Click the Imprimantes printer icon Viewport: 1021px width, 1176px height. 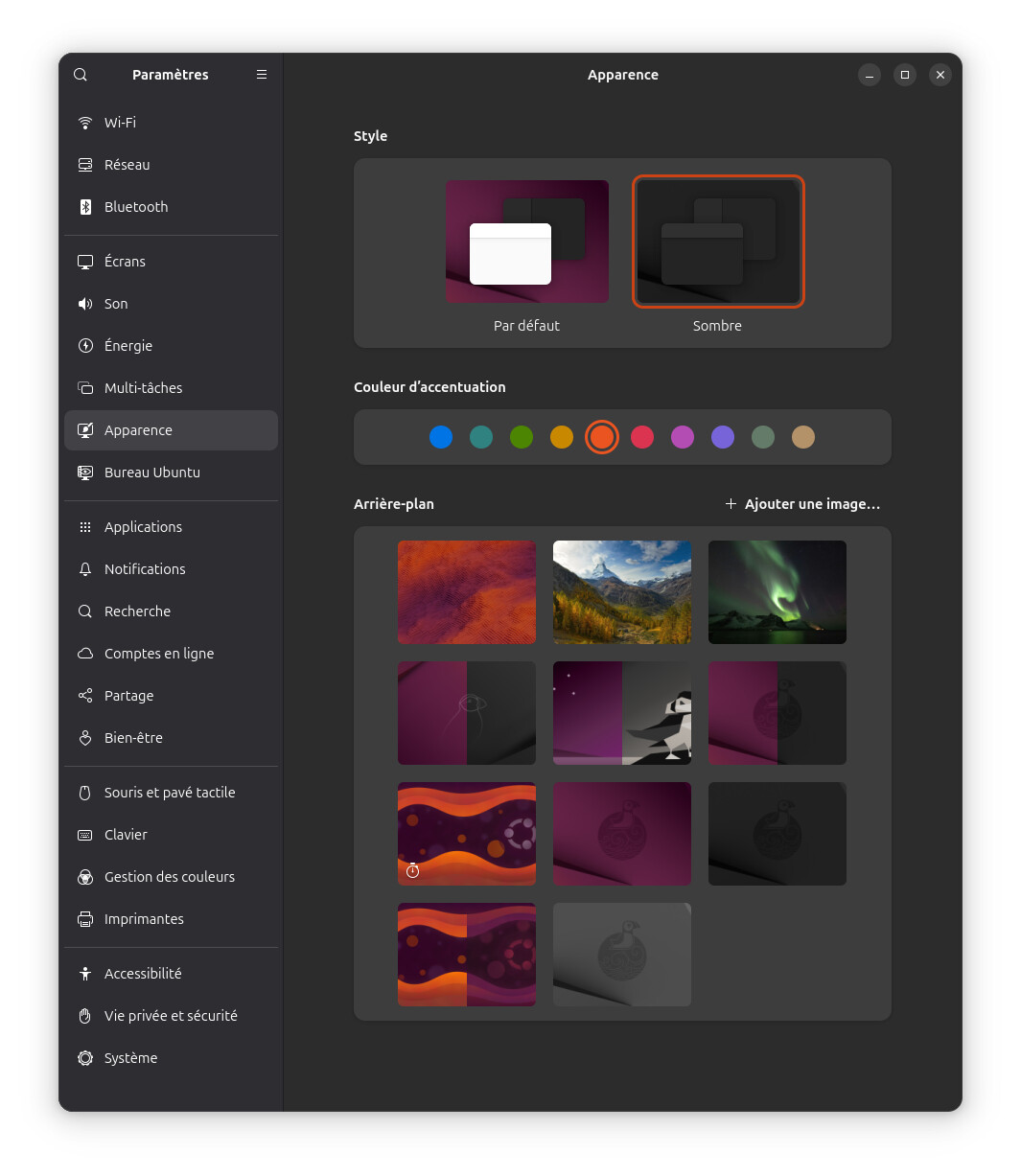coord(85,919)
